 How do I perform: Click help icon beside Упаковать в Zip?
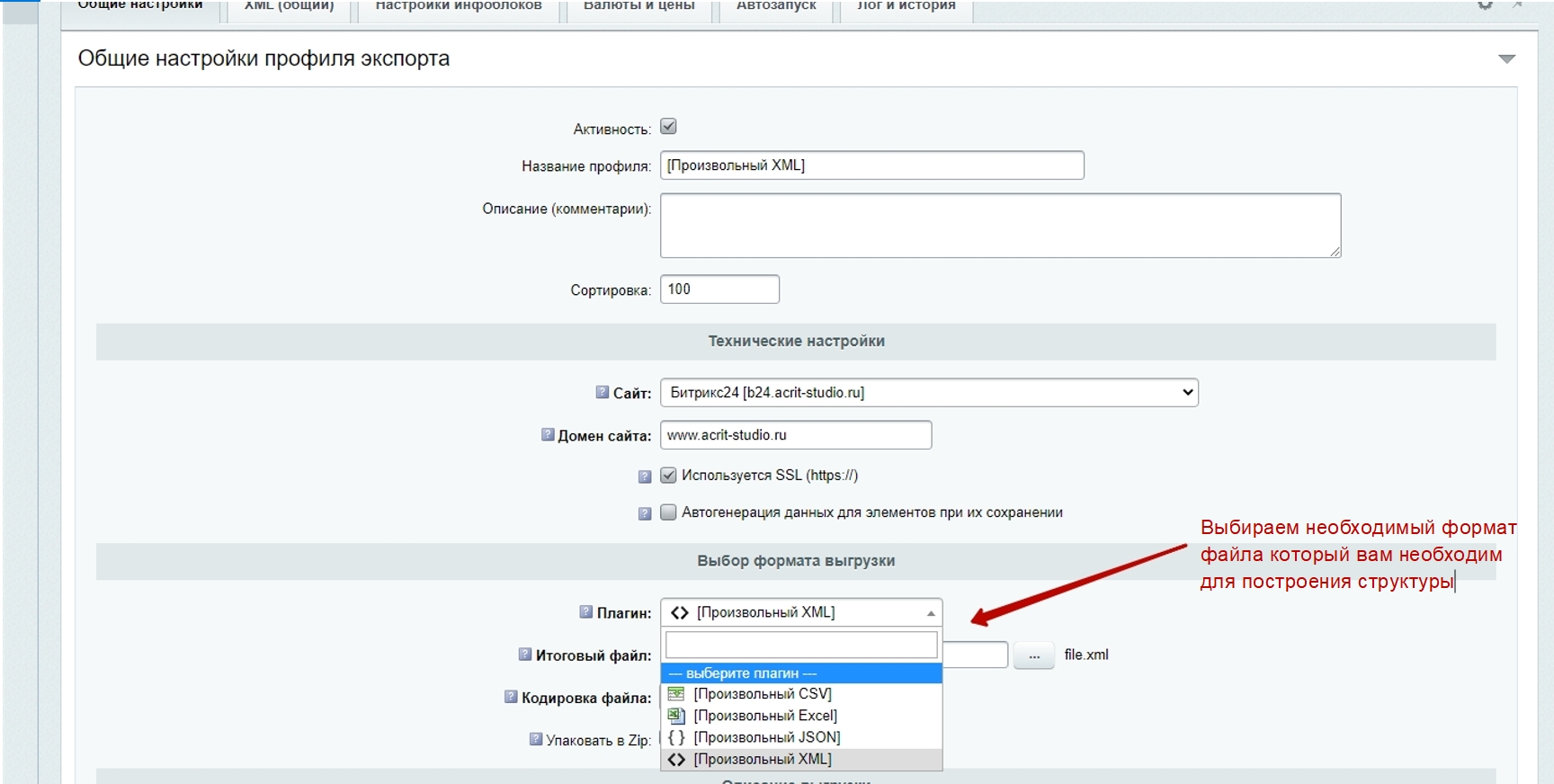click(x=536, y=739)
